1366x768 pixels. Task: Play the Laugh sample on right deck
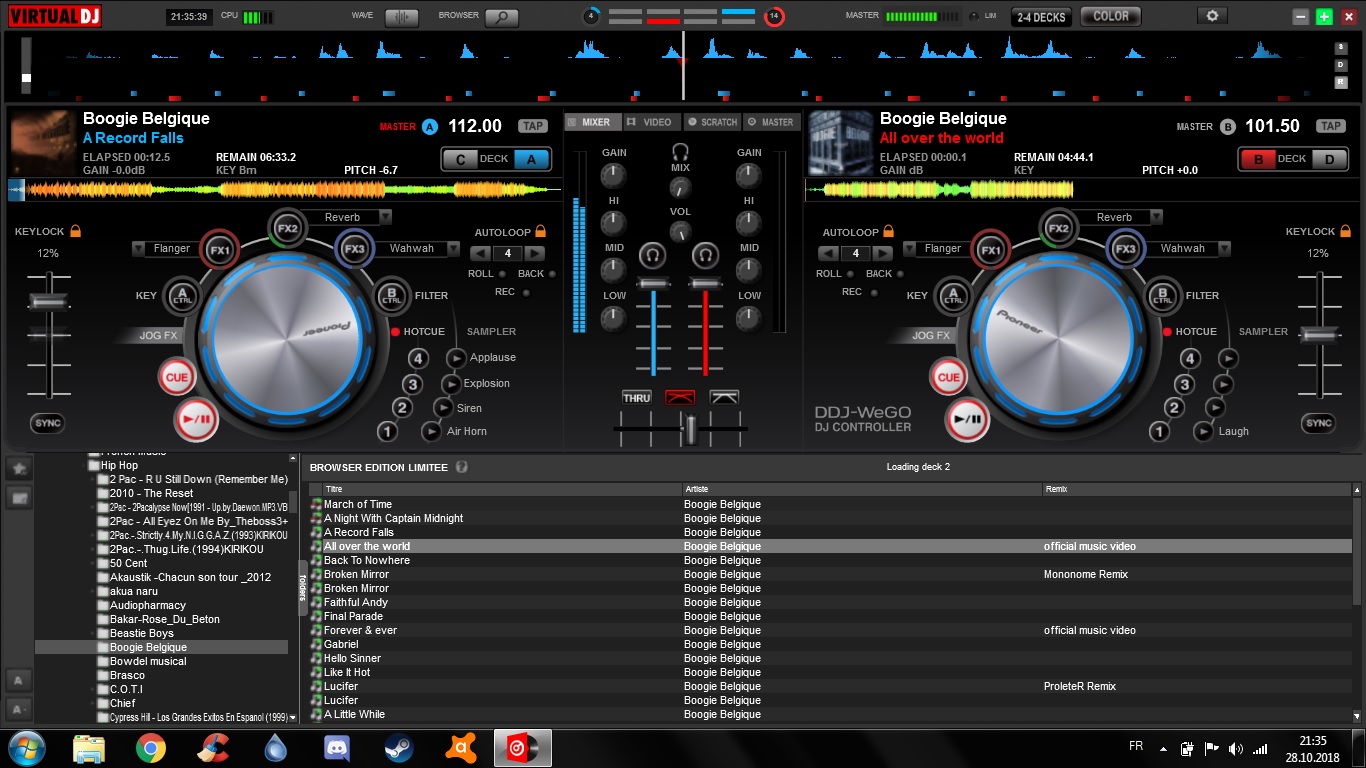(x=1204, y=431)
